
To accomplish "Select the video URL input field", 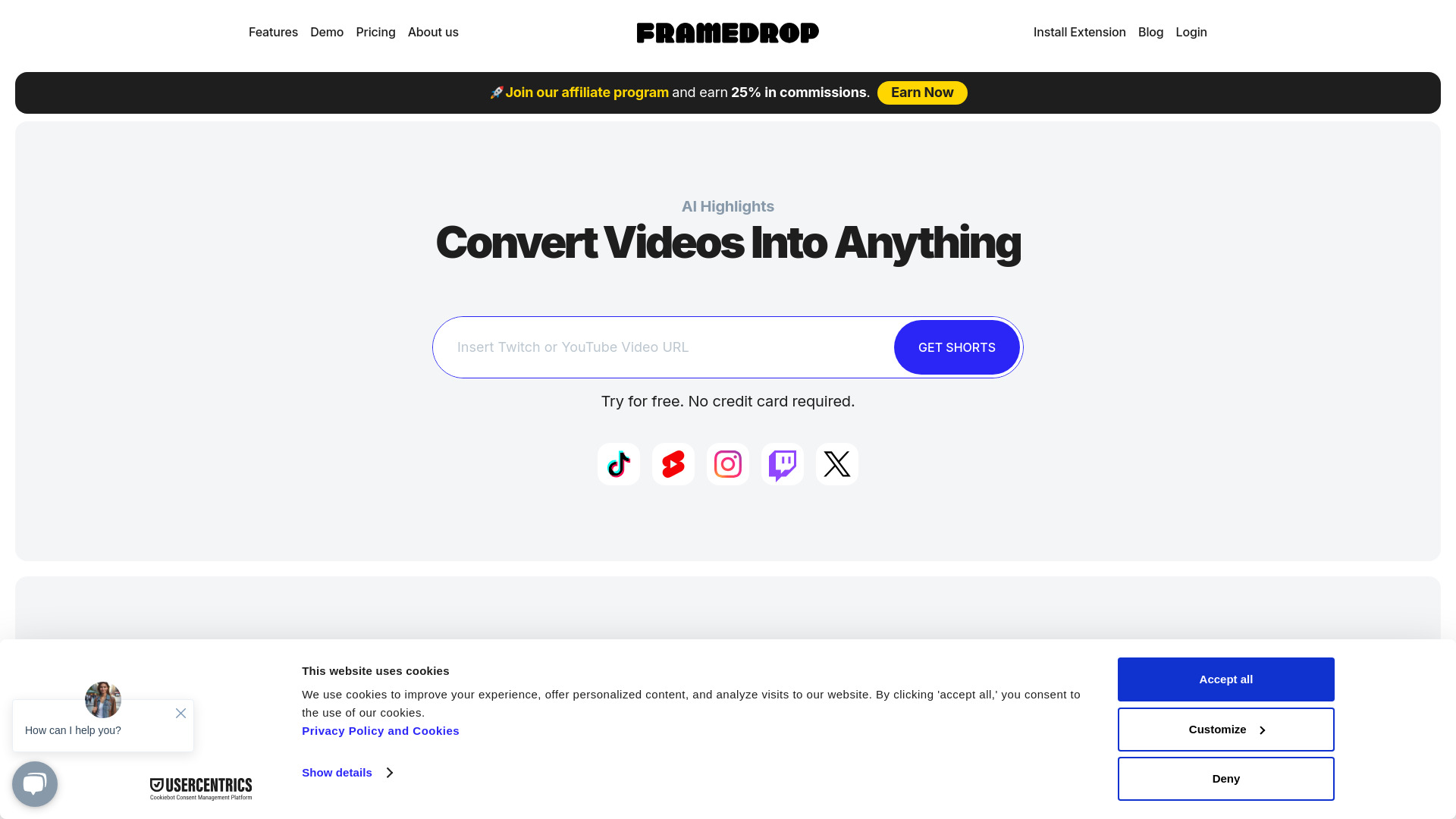I will [669, 346].
